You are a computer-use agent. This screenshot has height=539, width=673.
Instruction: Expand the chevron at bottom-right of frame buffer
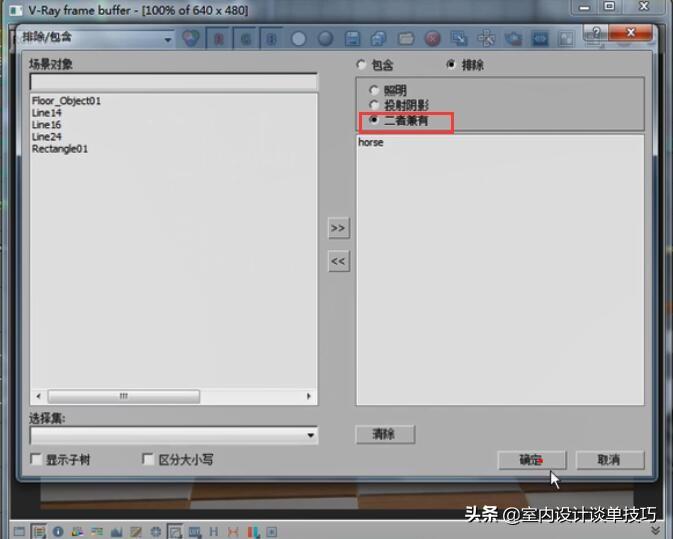(655, 531)
